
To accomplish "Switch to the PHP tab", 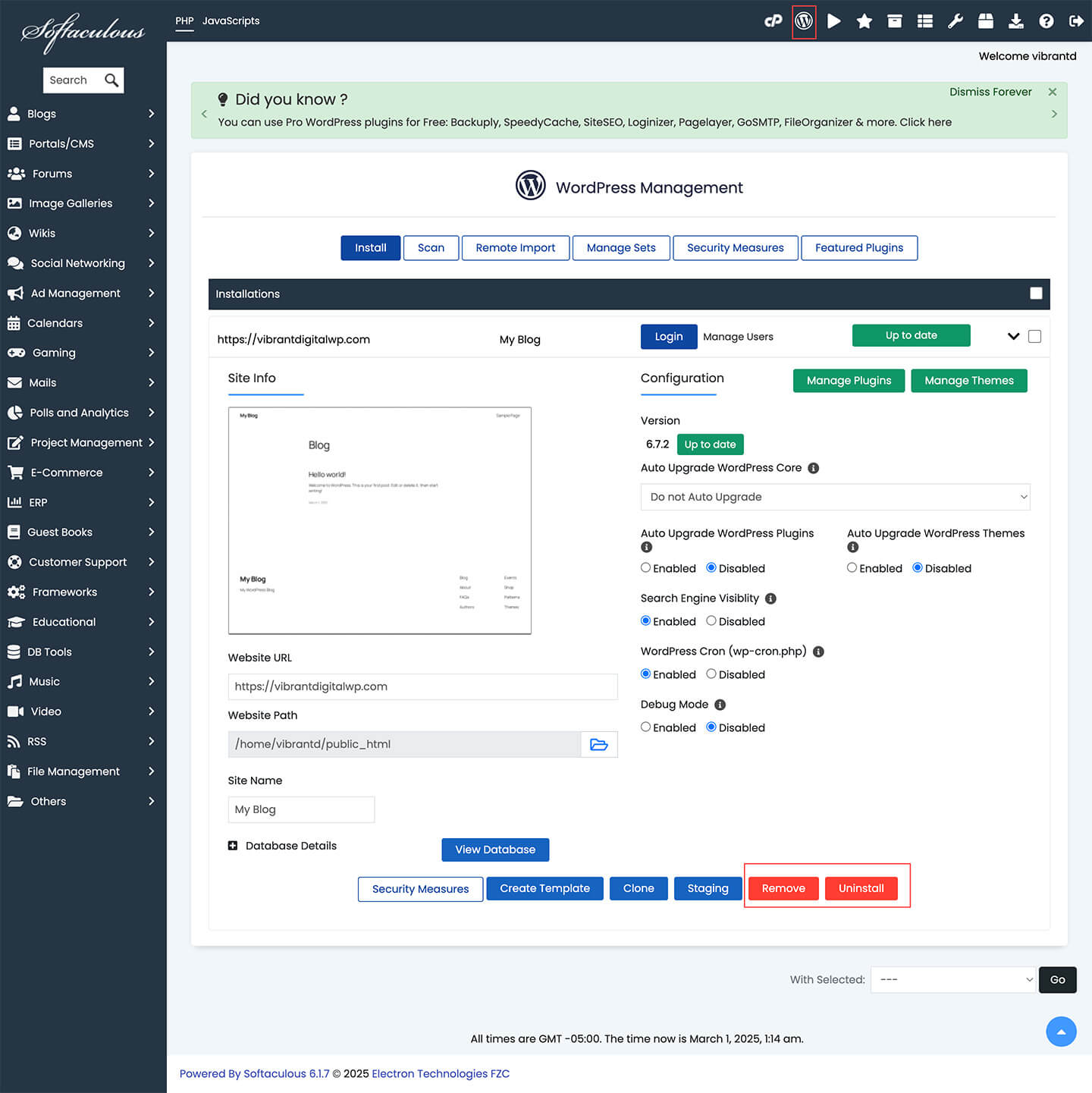I will (x=184, y=20).
